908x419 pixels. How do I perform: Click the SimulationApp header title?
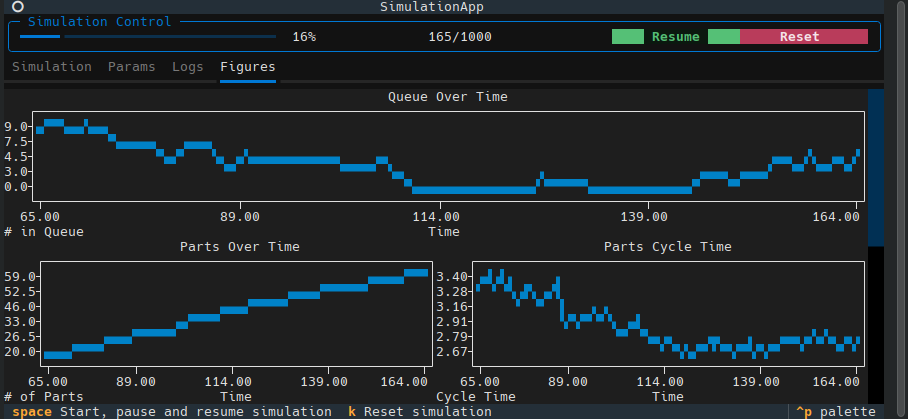[x=447, y=7]
